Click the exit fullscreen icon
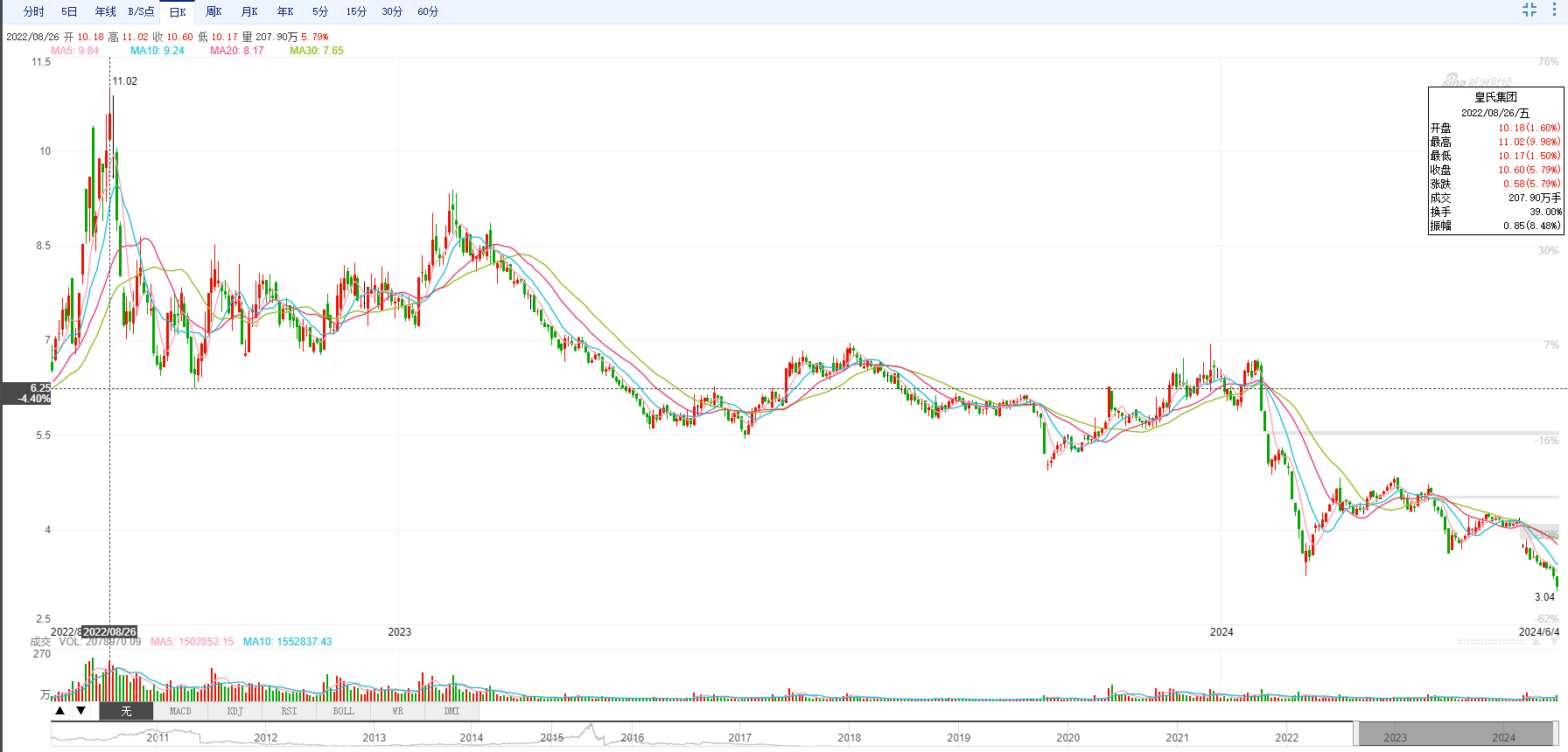The image size is (1568, 752). click(1529, 10)
